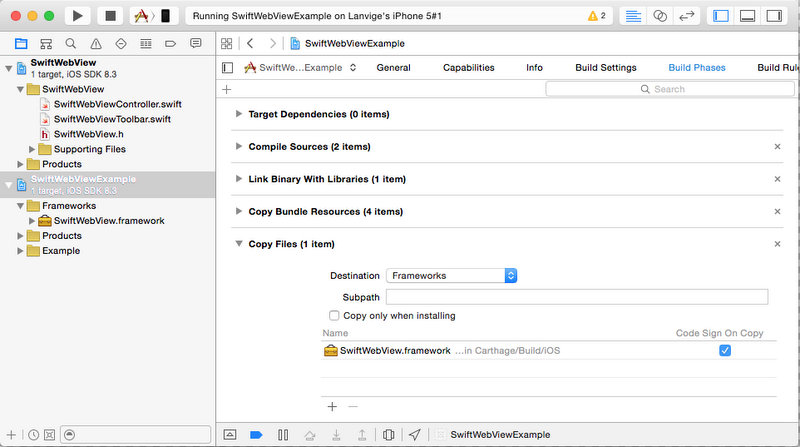Expand Copy Bundle Resources section
The width and height of the screenshot is (800, 447).
click(238, 211)
